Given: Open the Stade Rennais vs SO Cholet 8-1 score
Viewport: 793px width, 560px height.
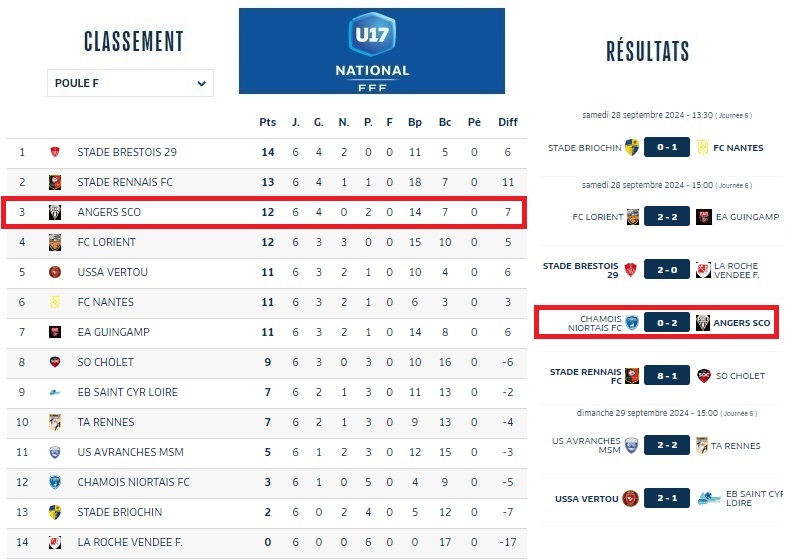Looking at the screenshot, I should (667, 376).
